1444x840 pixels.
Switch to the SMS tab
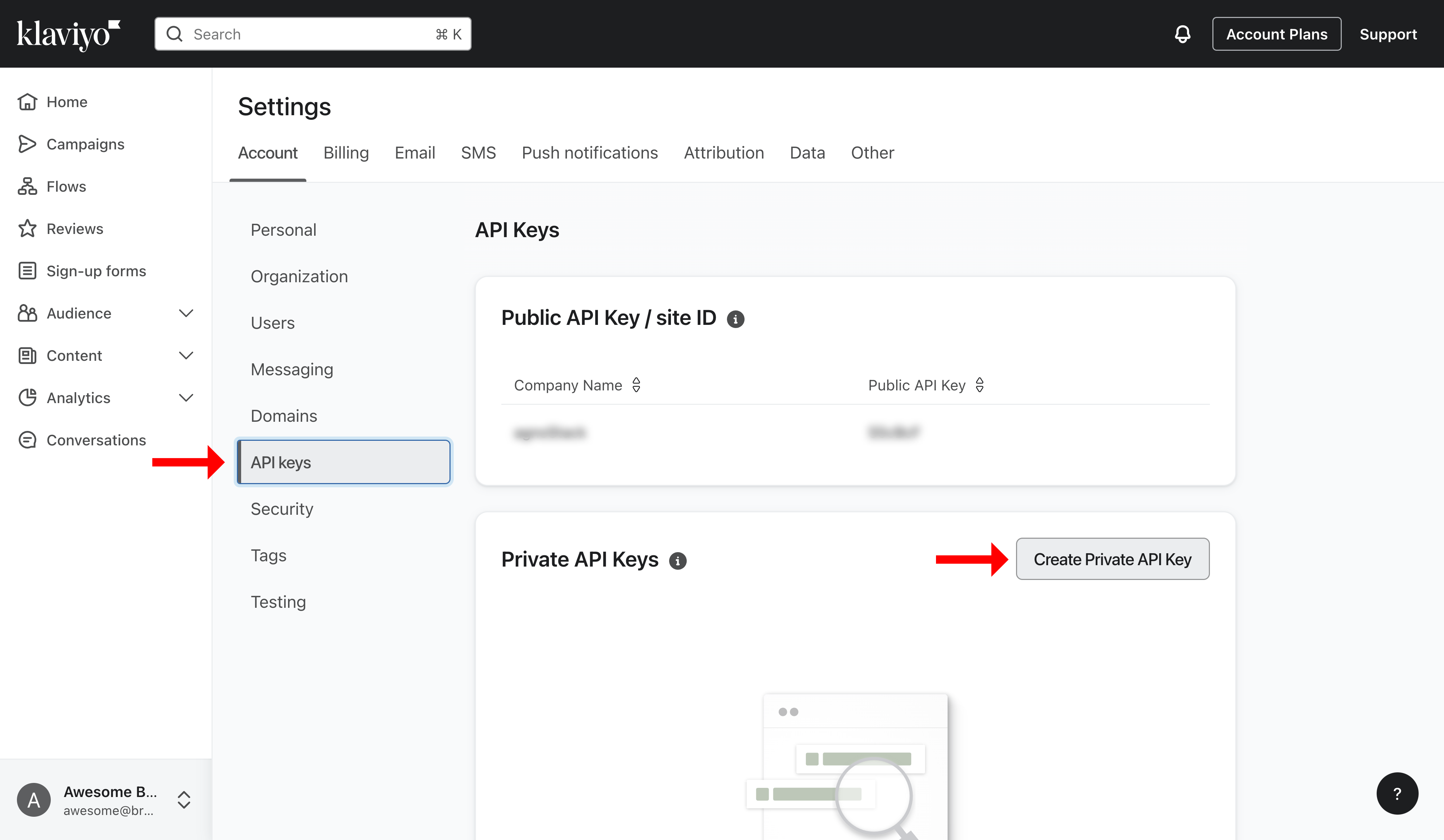point(478,153)
